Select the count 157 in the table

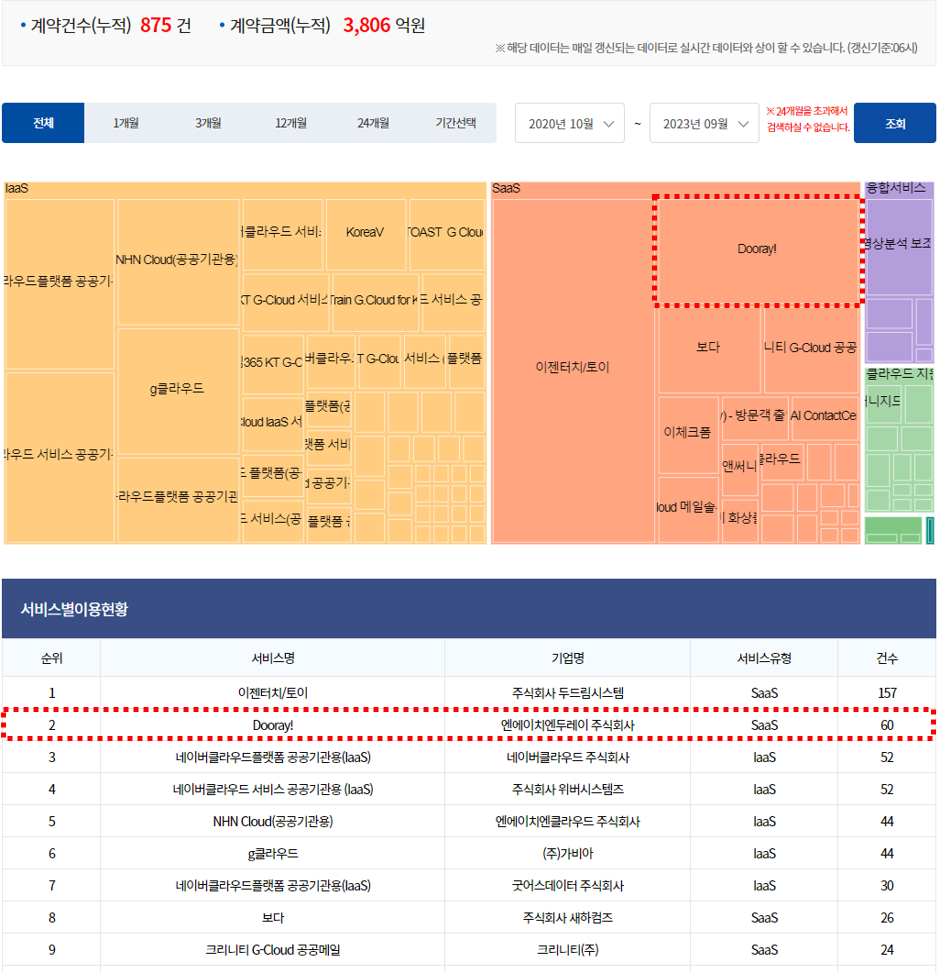click(x=887, y=693)
